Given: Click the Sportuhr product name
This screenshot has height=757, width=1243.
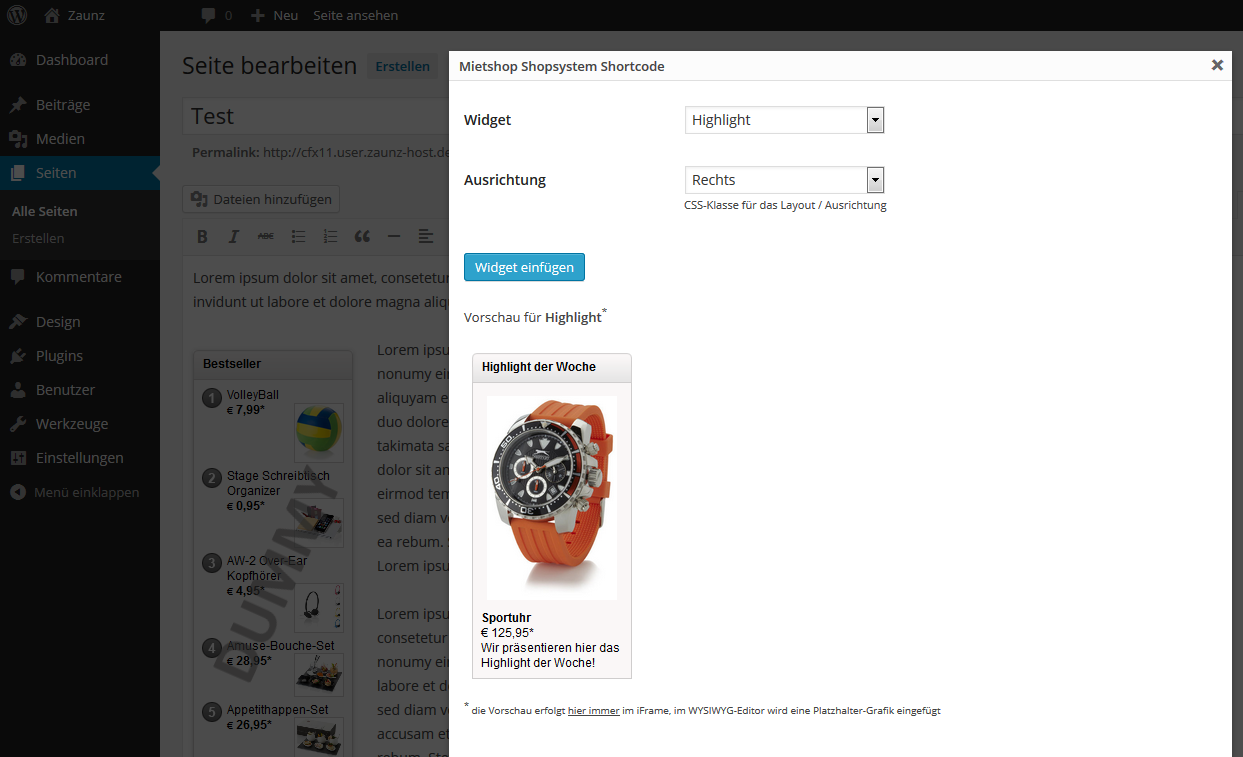Looking at the screenshot, I should (506, 618).
